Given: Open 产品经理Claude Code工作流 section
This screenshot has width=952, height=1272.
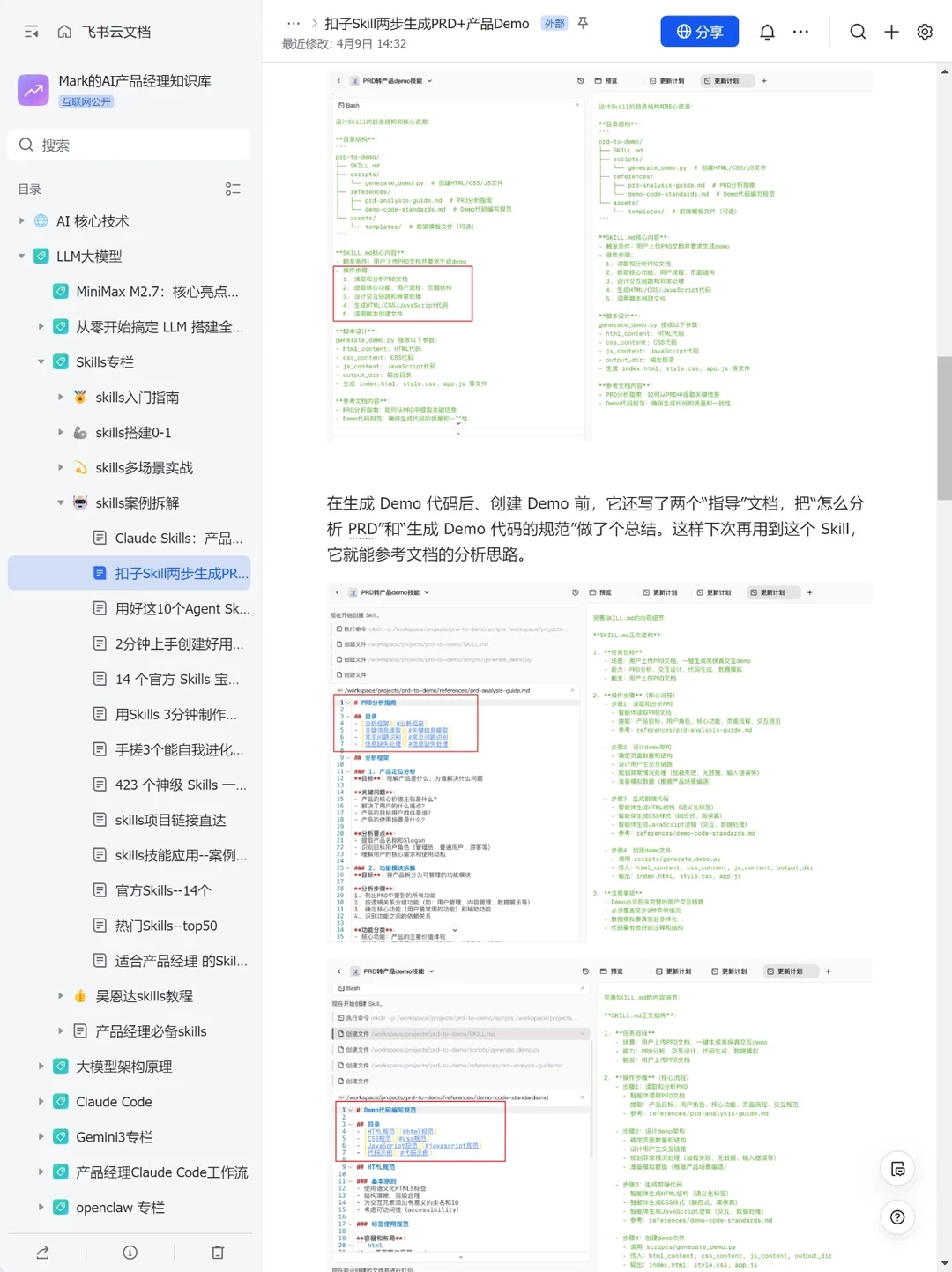Looking at the screenshot, I should tap(161, 1172).
